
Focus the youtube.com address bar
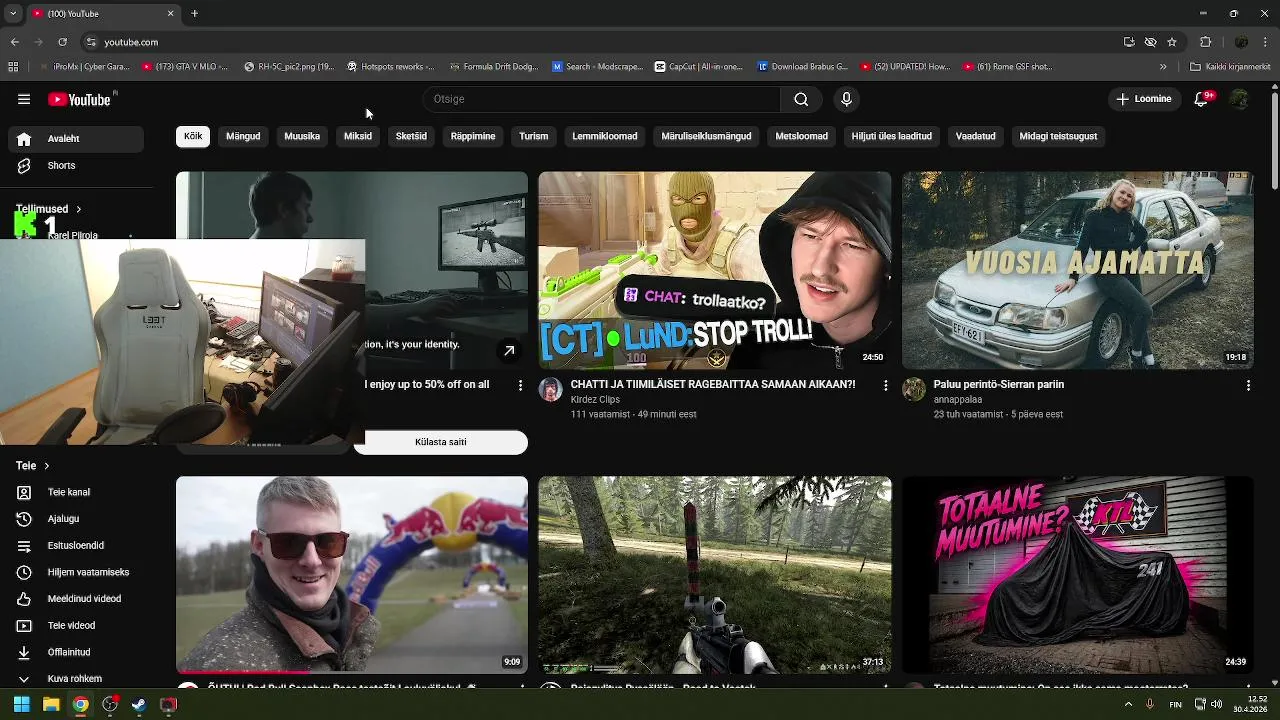[x=600, y=42]
